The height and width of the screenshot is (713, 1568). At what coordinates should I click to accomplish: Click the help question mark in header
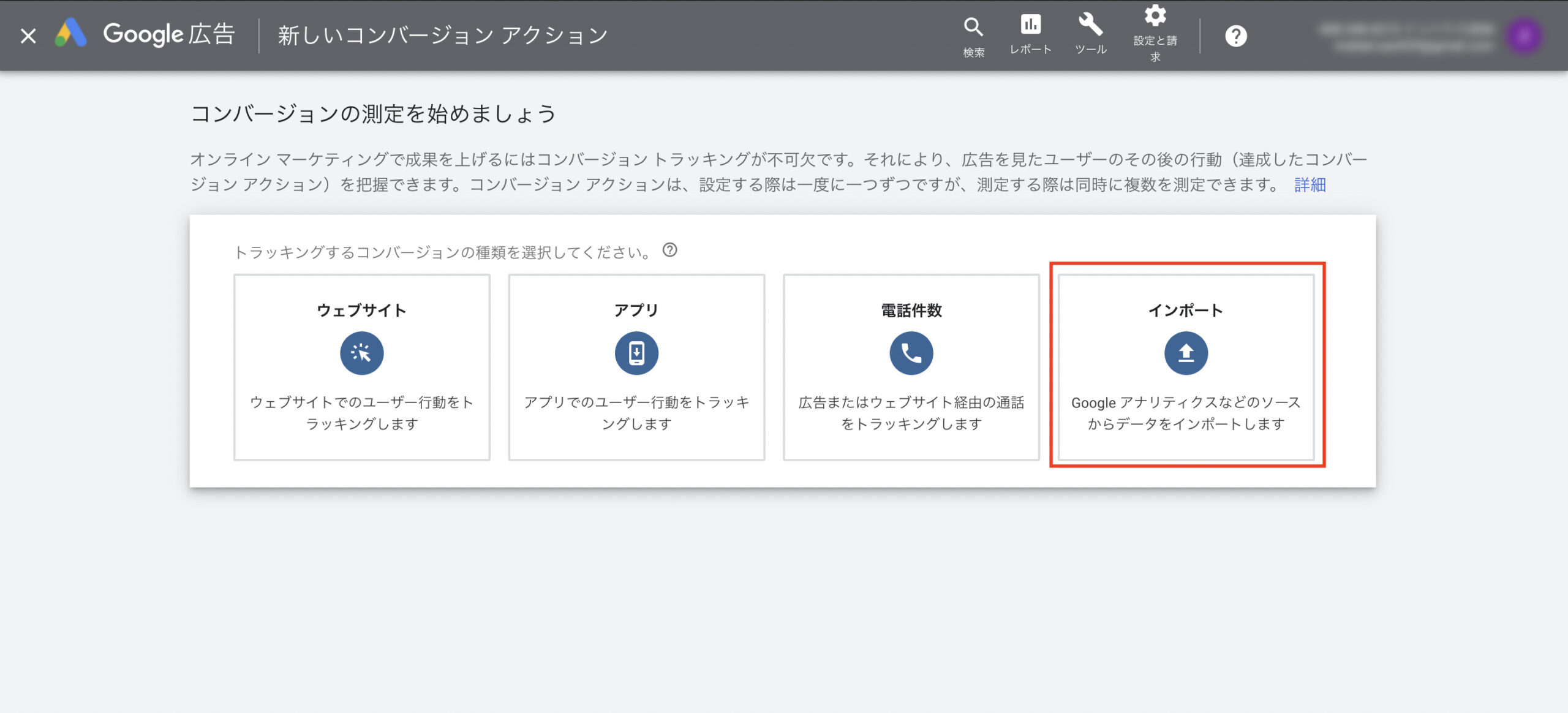[x=1235, y=36]
